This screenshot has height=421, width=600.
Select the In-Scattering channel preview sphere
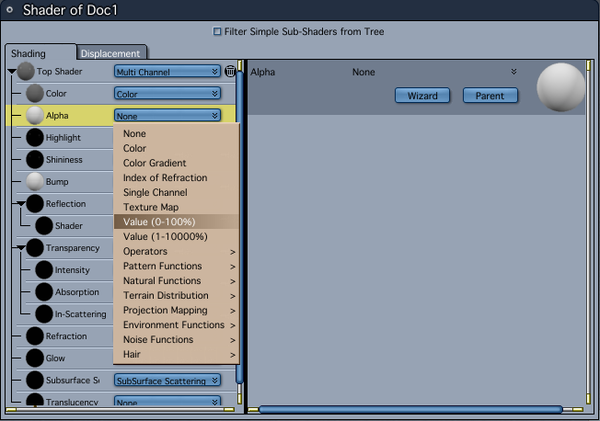click(x=44, y=314)
